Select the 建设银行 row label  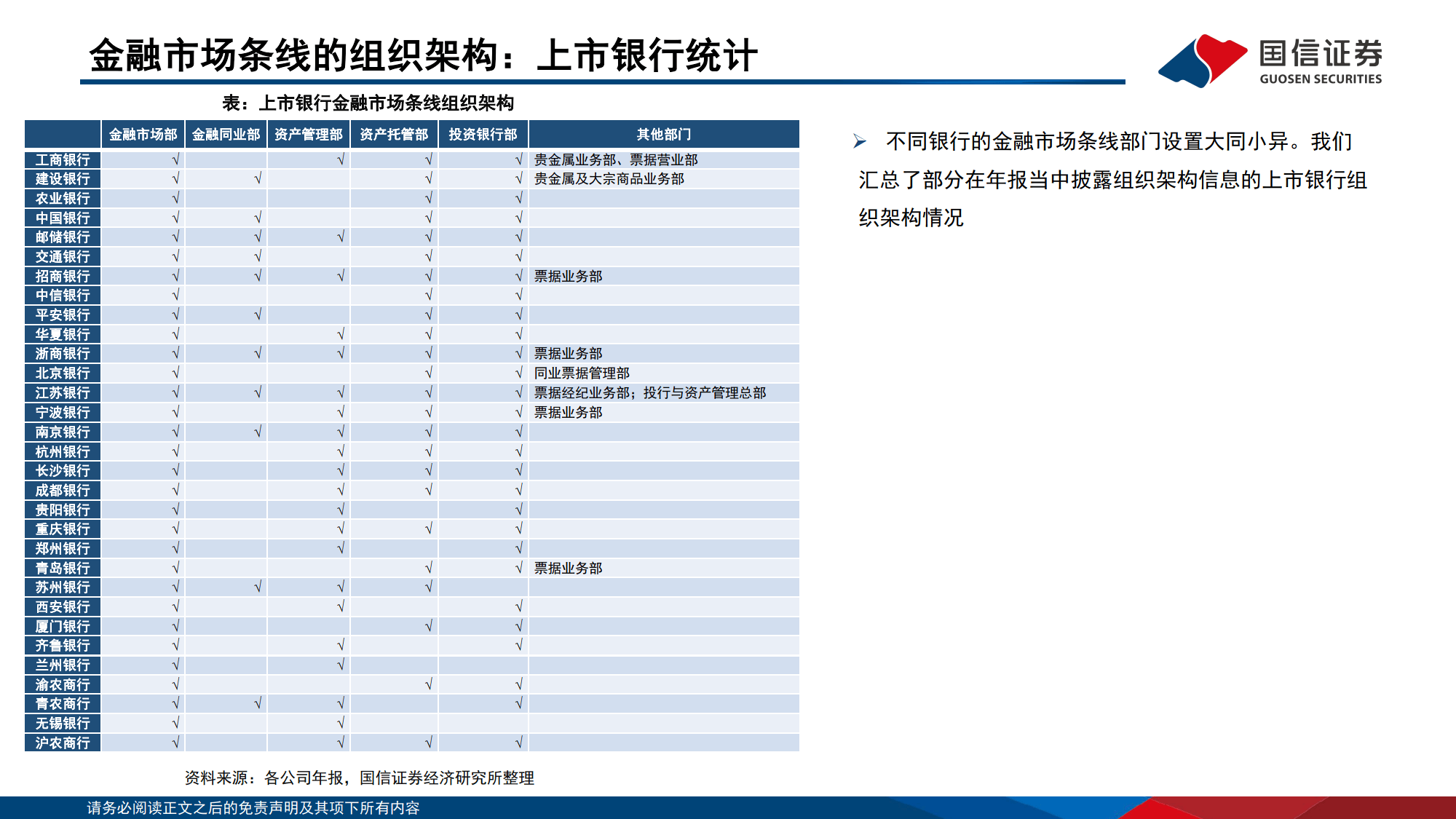coord(63,179)
